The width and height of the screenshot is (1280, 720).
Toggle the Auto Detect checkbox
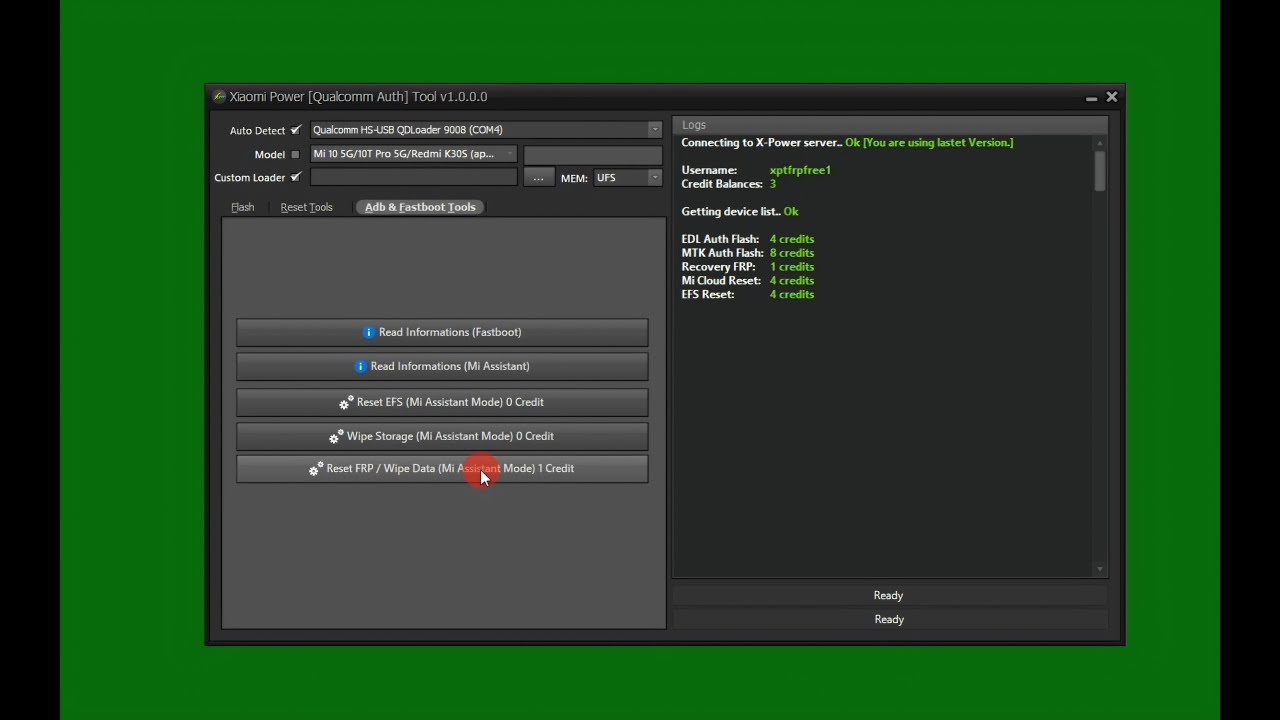point(295,130)
